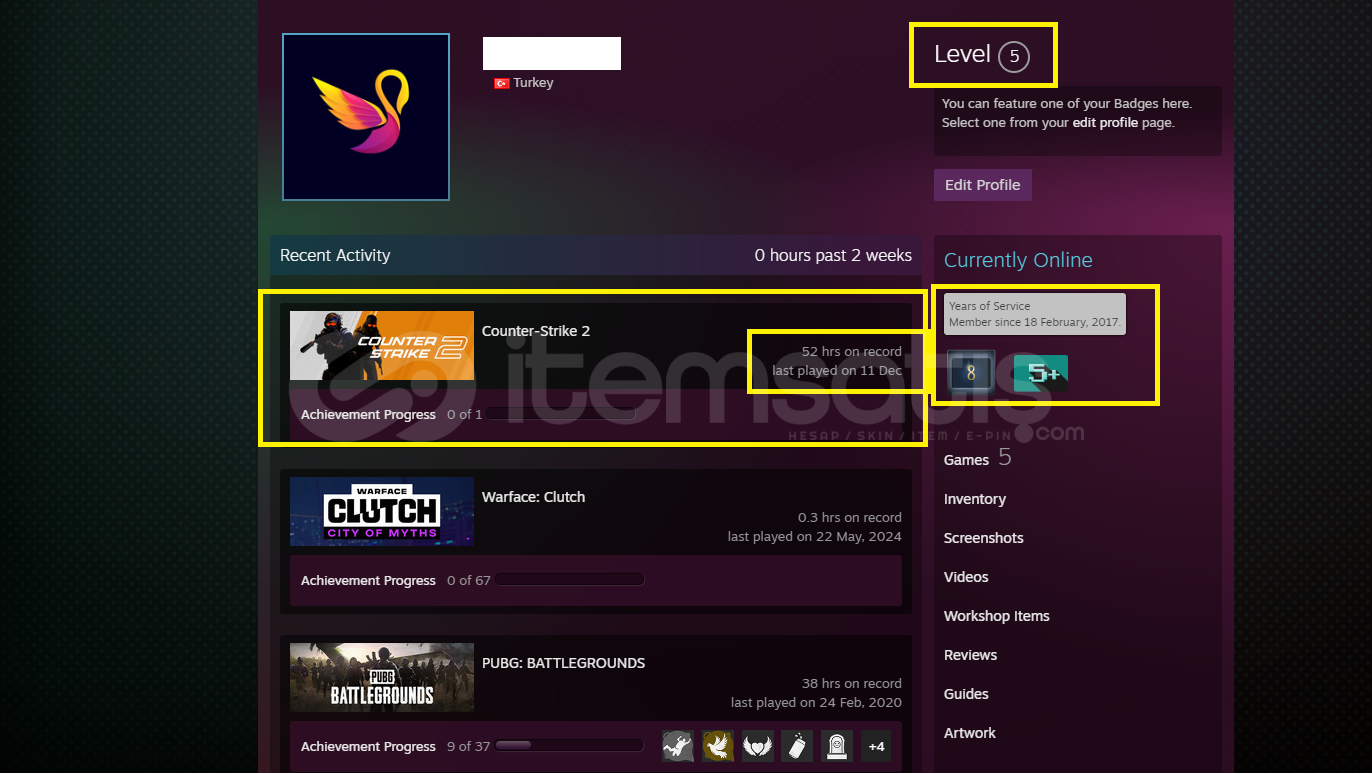Click the 'Currently Online' status text
Screen dimensions: 1372x774
(1018, 260)
